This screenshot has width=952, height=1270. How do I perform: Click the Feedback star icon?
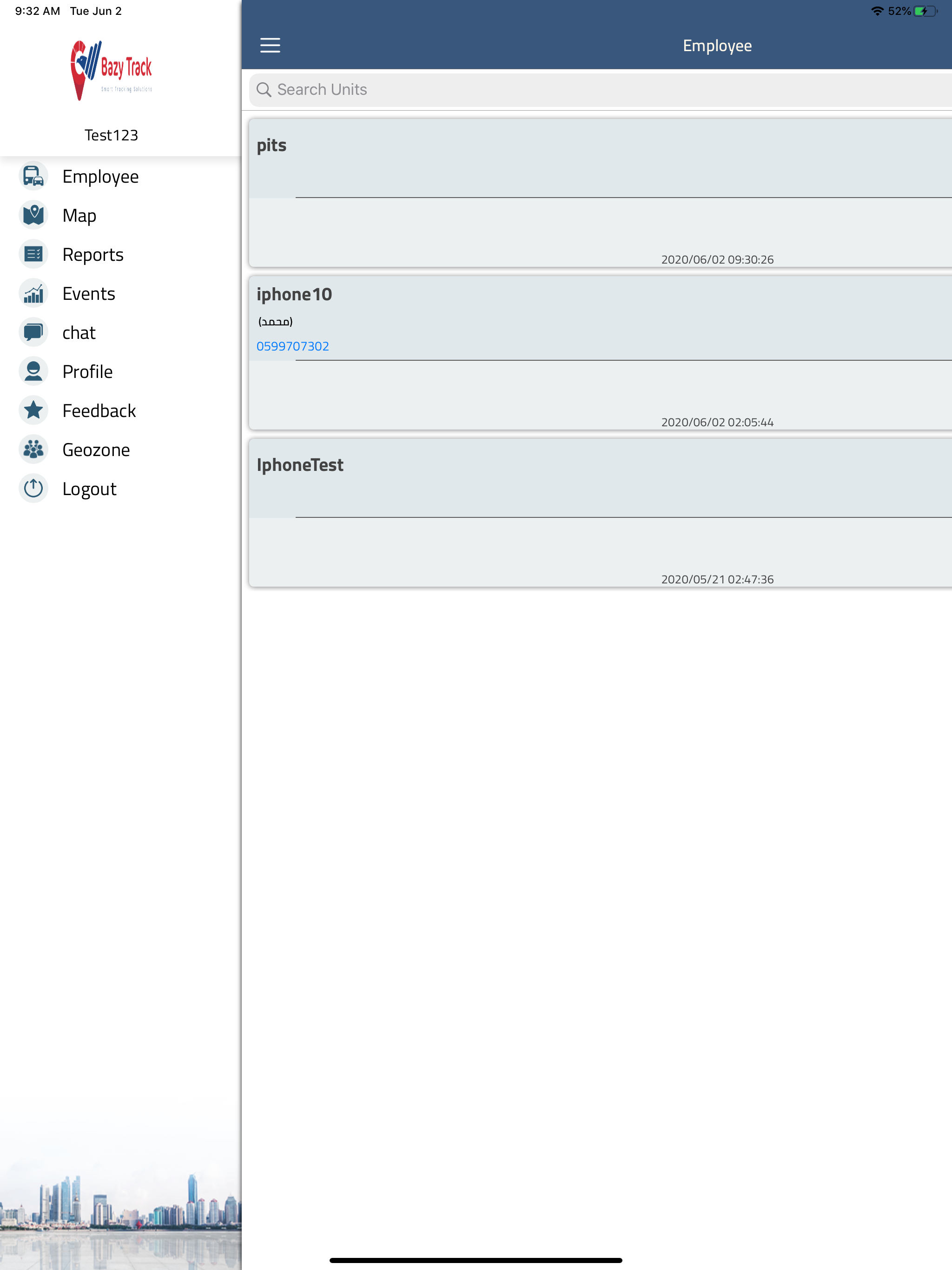click(x=33, y=410)
